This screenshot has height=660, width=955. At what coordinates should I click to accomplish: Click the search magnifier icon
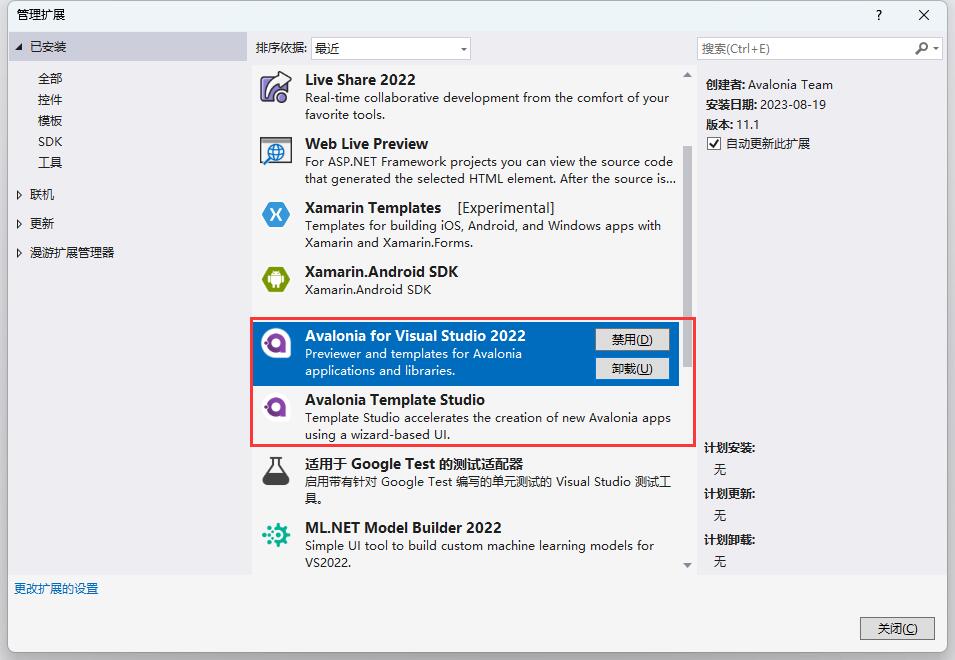pos(922,48)
